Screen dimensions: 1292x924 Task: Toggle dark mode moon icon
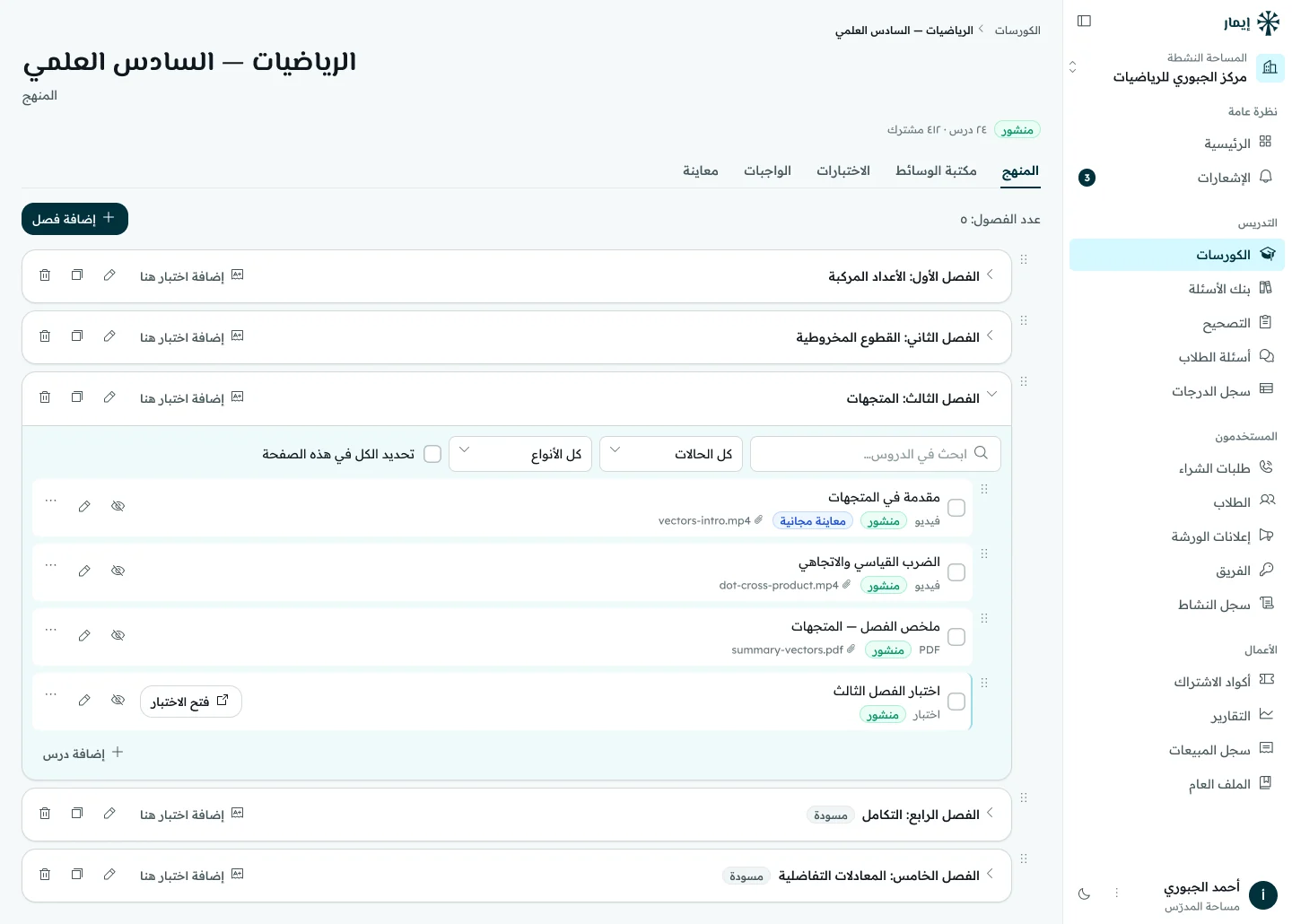point(1084,893)
